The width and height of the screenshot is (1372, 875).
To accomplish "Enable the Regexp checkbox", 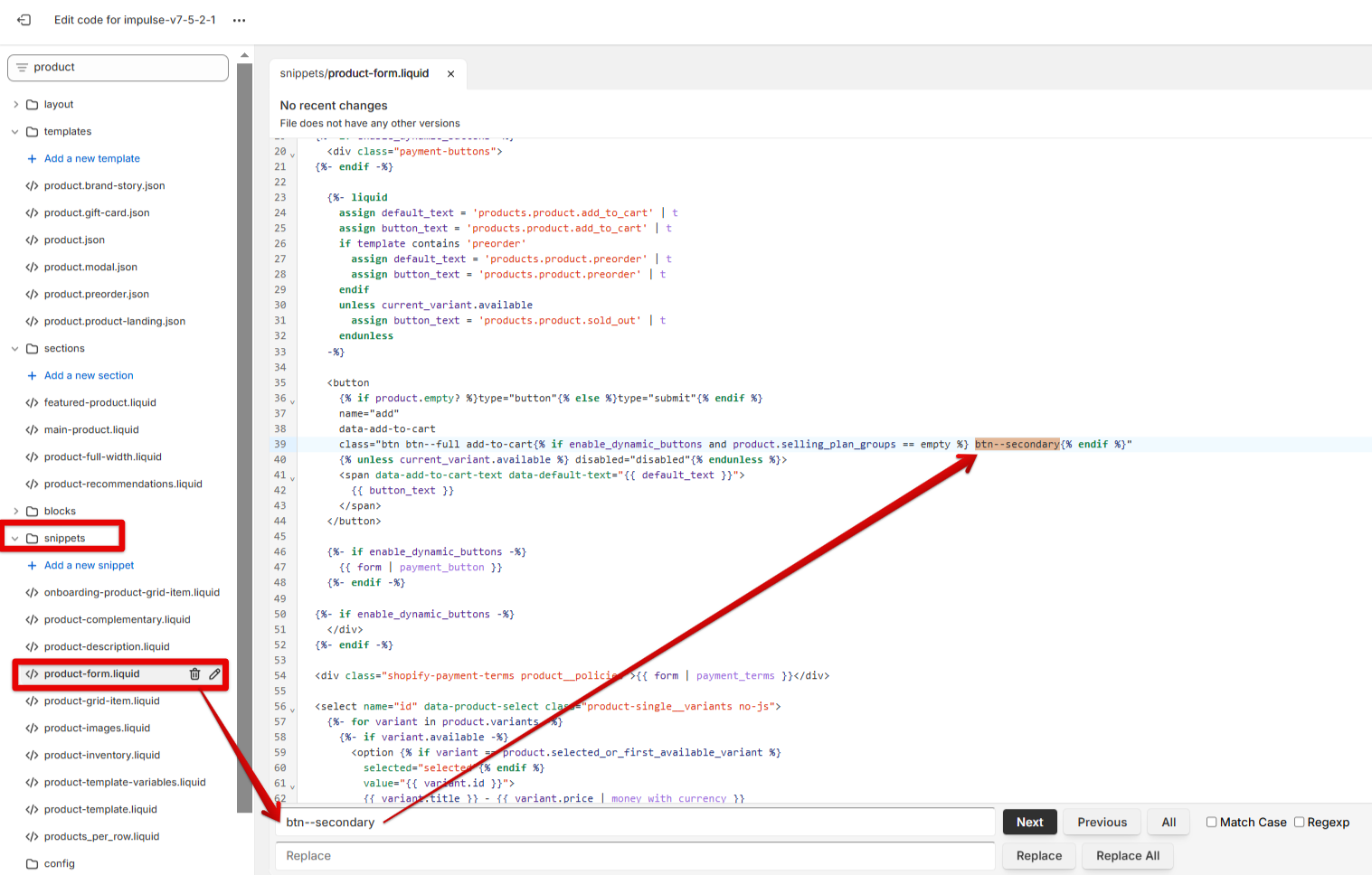I will 1299,822.
